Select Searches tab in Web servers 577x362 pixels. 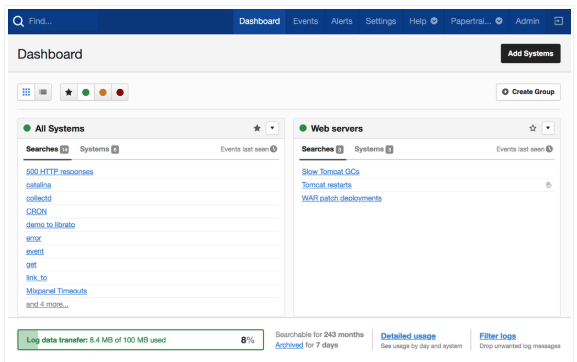tap(322, 149)
